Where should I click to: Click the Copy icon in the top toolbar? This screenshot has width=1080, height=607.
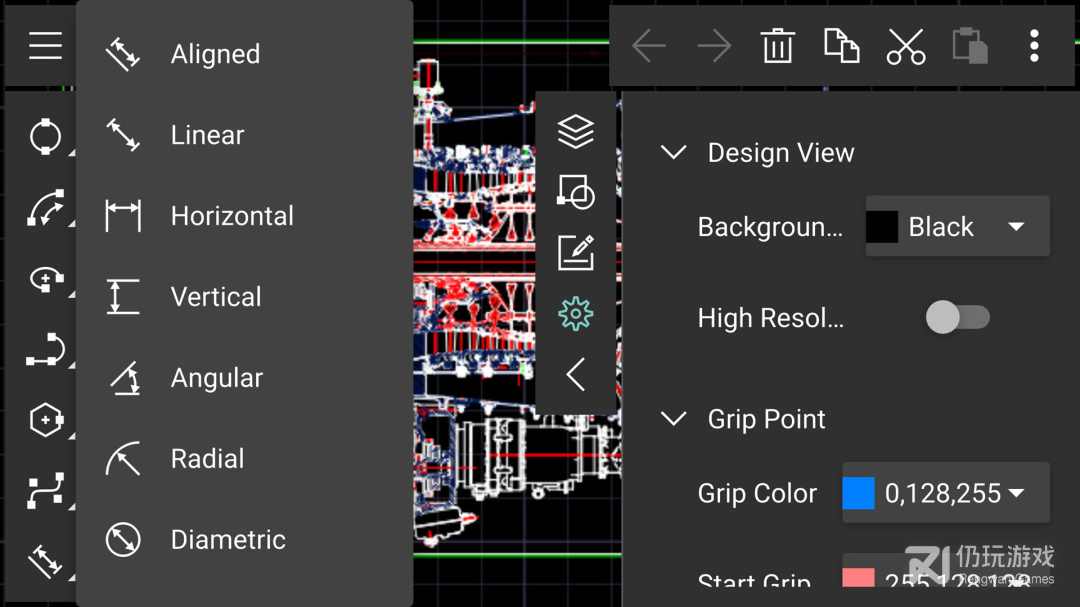pos(842,45)
